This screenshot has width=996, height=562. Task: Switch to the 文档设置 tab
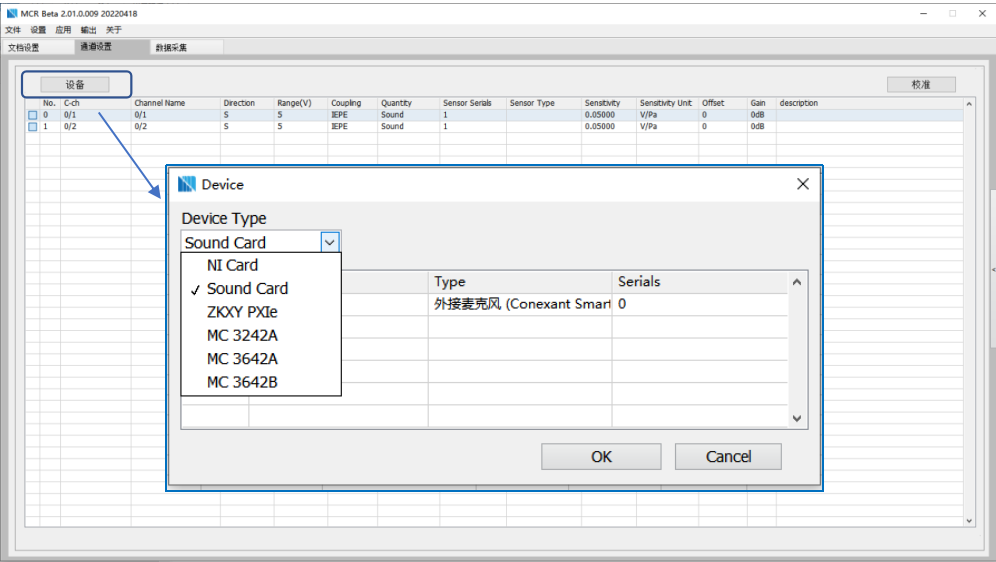[x=24, y=47]
